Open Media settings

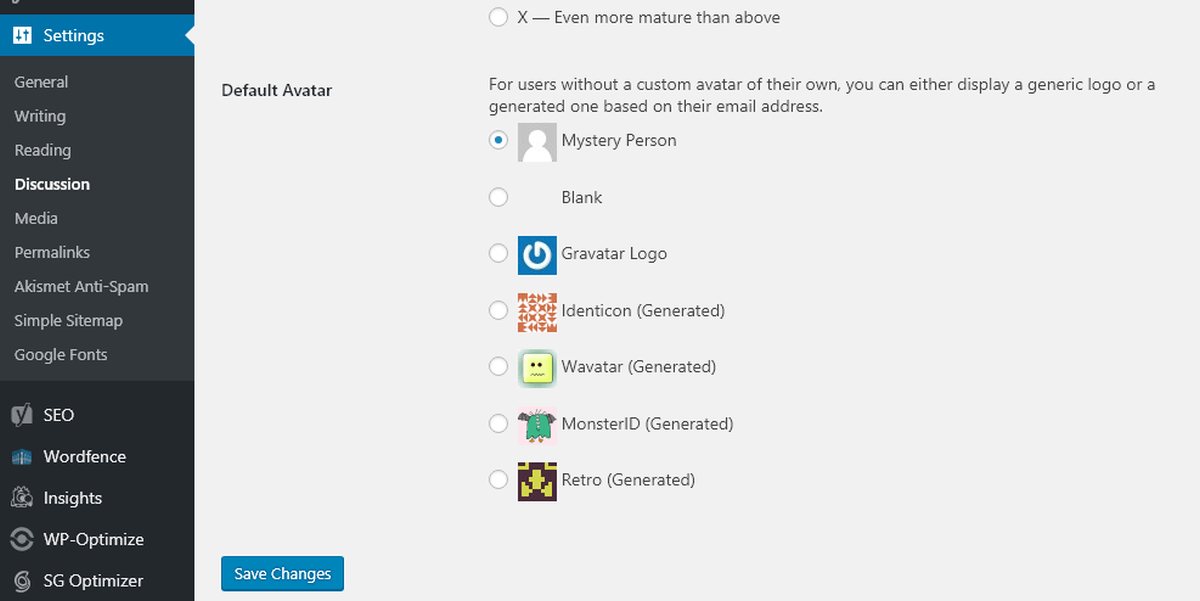(x=36, y=218)
